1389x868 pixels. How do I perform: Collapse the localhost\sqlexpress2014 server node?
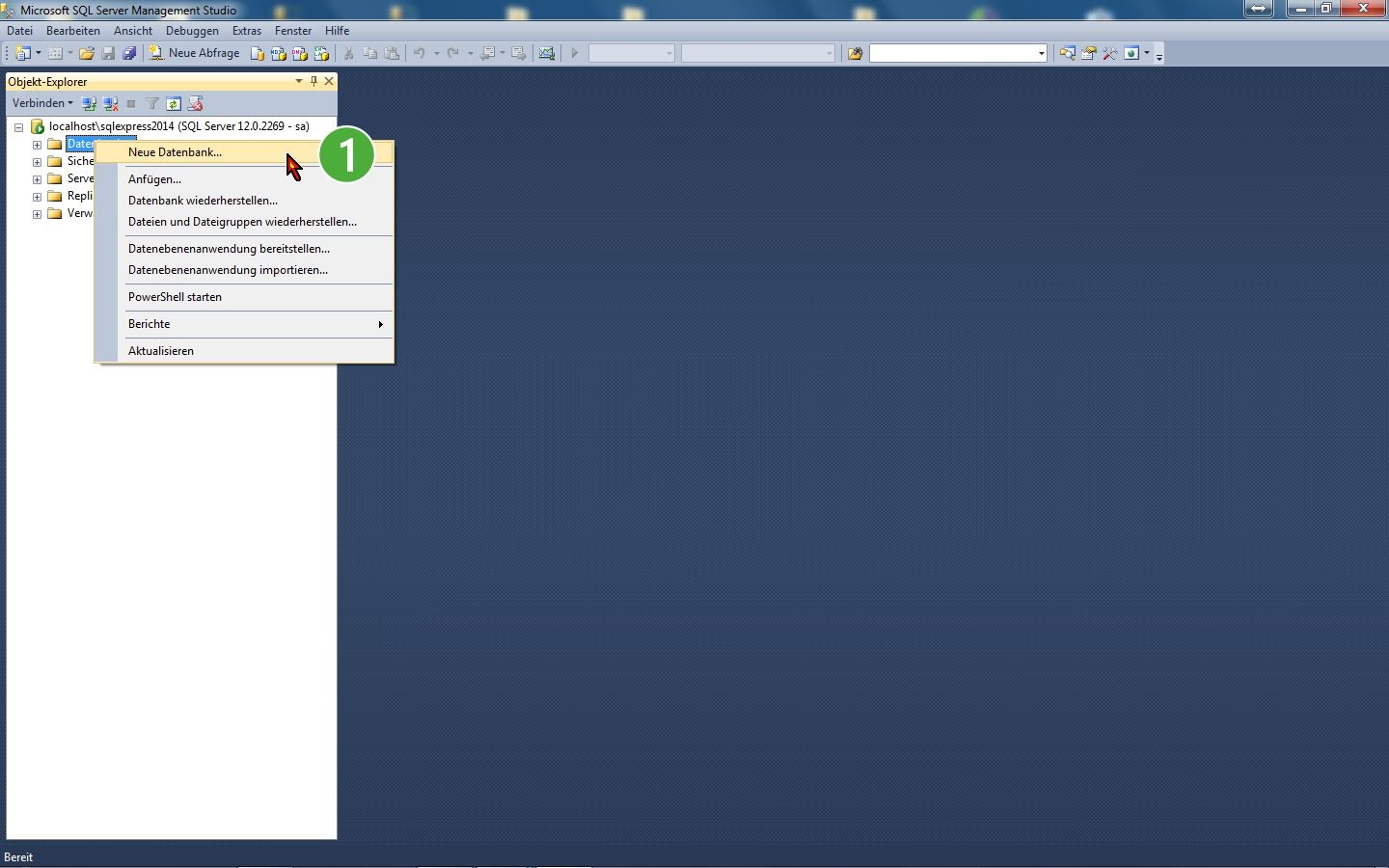(x=18, y=127)
